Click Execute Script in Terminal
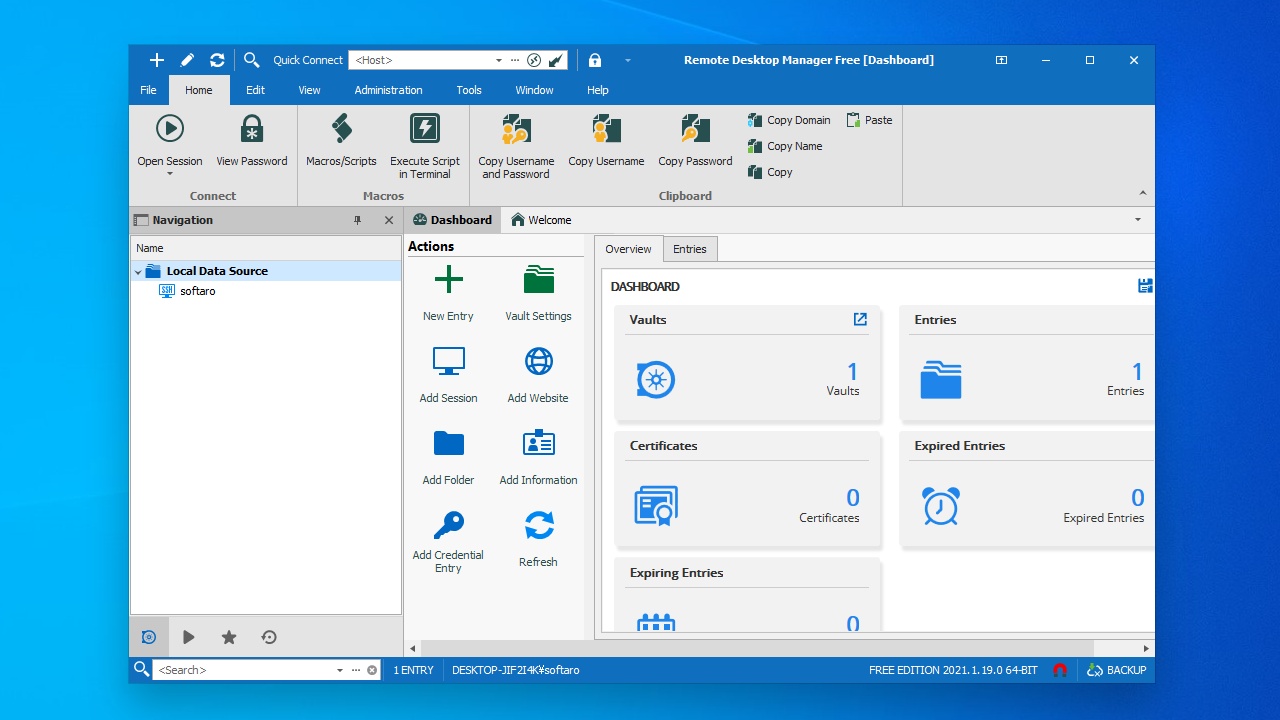Screen dimensions: 1280x720 pos(425,146)
